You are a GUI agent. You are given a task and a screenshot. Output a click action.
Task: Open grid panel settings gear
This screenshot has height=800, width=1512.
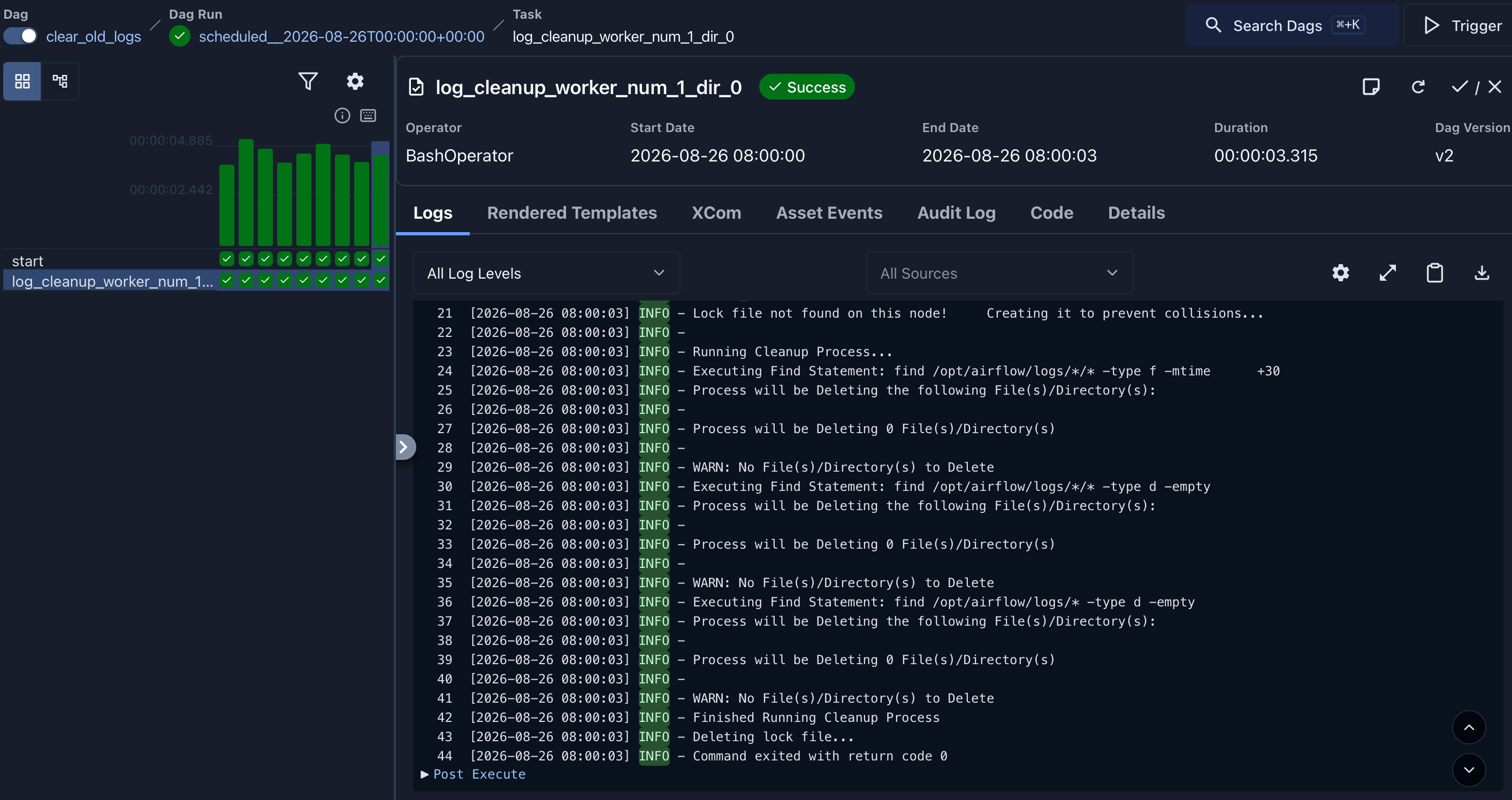click(x=355, y=81)
